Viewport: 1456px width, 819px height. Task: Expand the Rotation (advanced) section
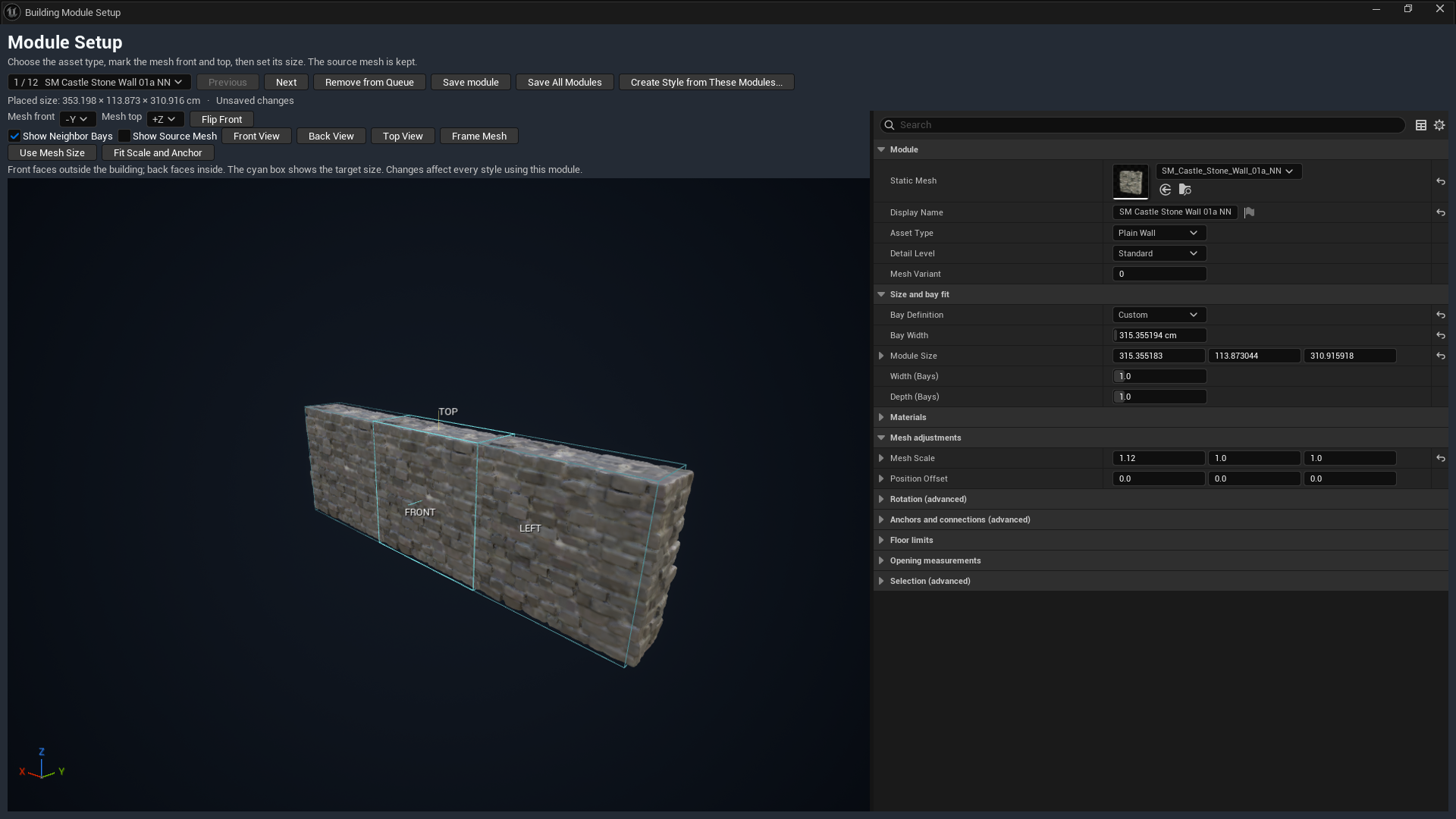(881, 499)
